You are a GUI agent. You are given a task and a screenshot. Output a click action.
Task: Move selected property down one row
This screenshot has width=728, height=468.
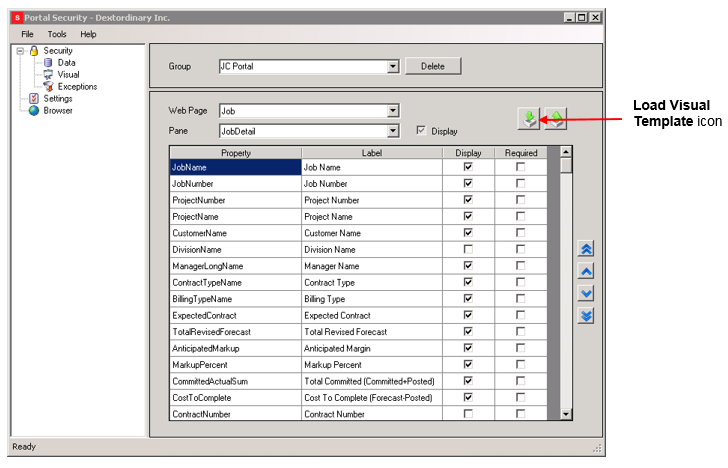click(587, 293)
